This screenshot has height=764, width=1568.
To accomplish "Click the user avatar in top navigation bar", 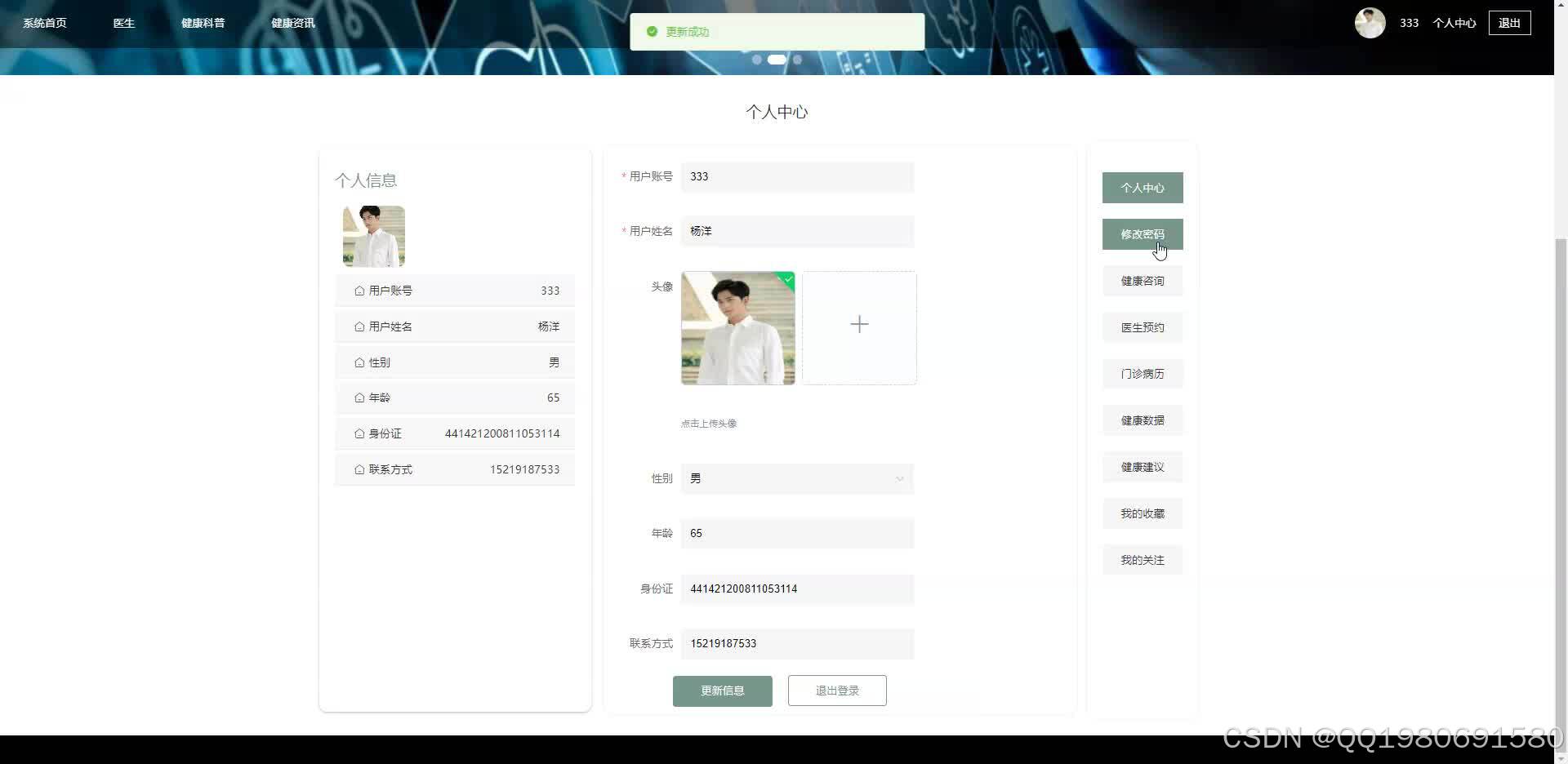I will coord(1370,23).
